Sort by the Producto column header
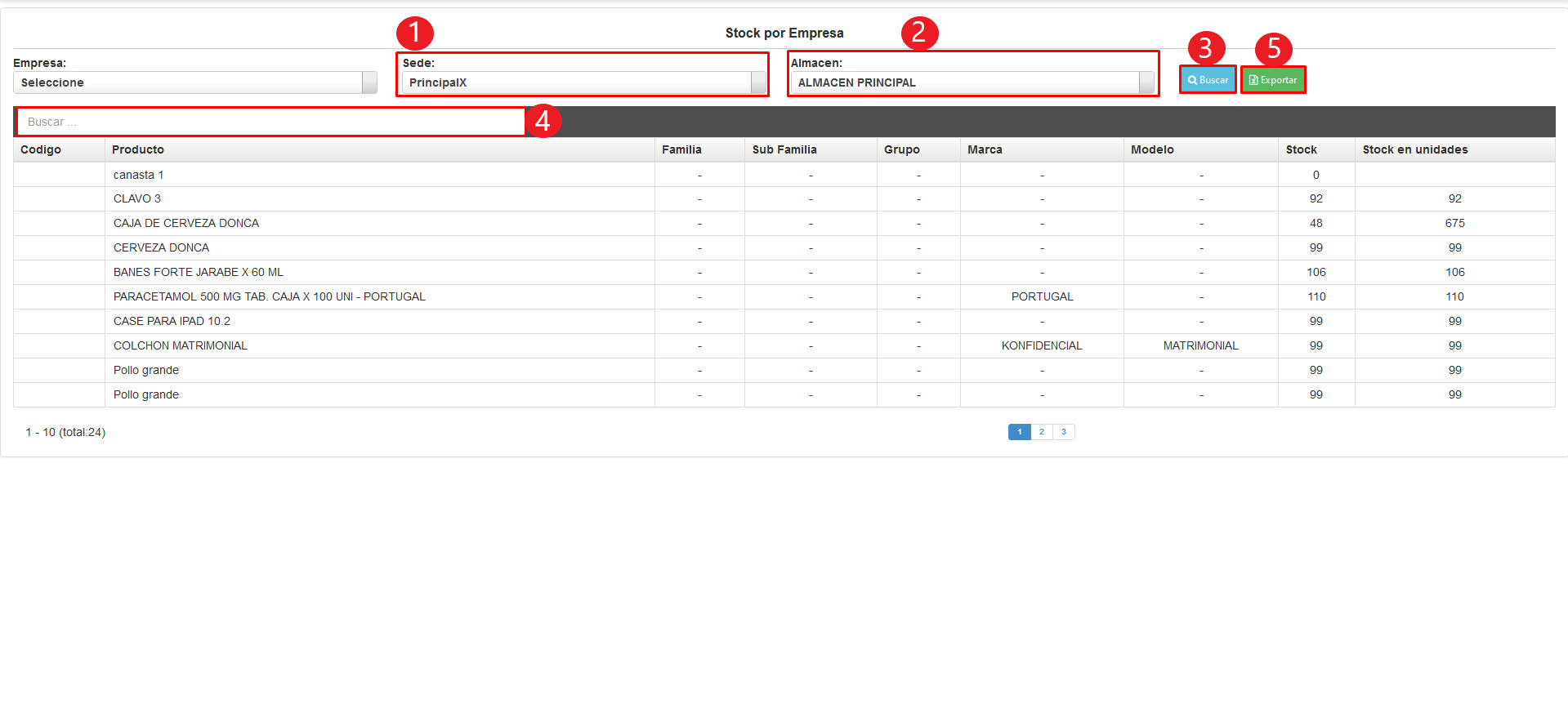 [x=380, y=149]
